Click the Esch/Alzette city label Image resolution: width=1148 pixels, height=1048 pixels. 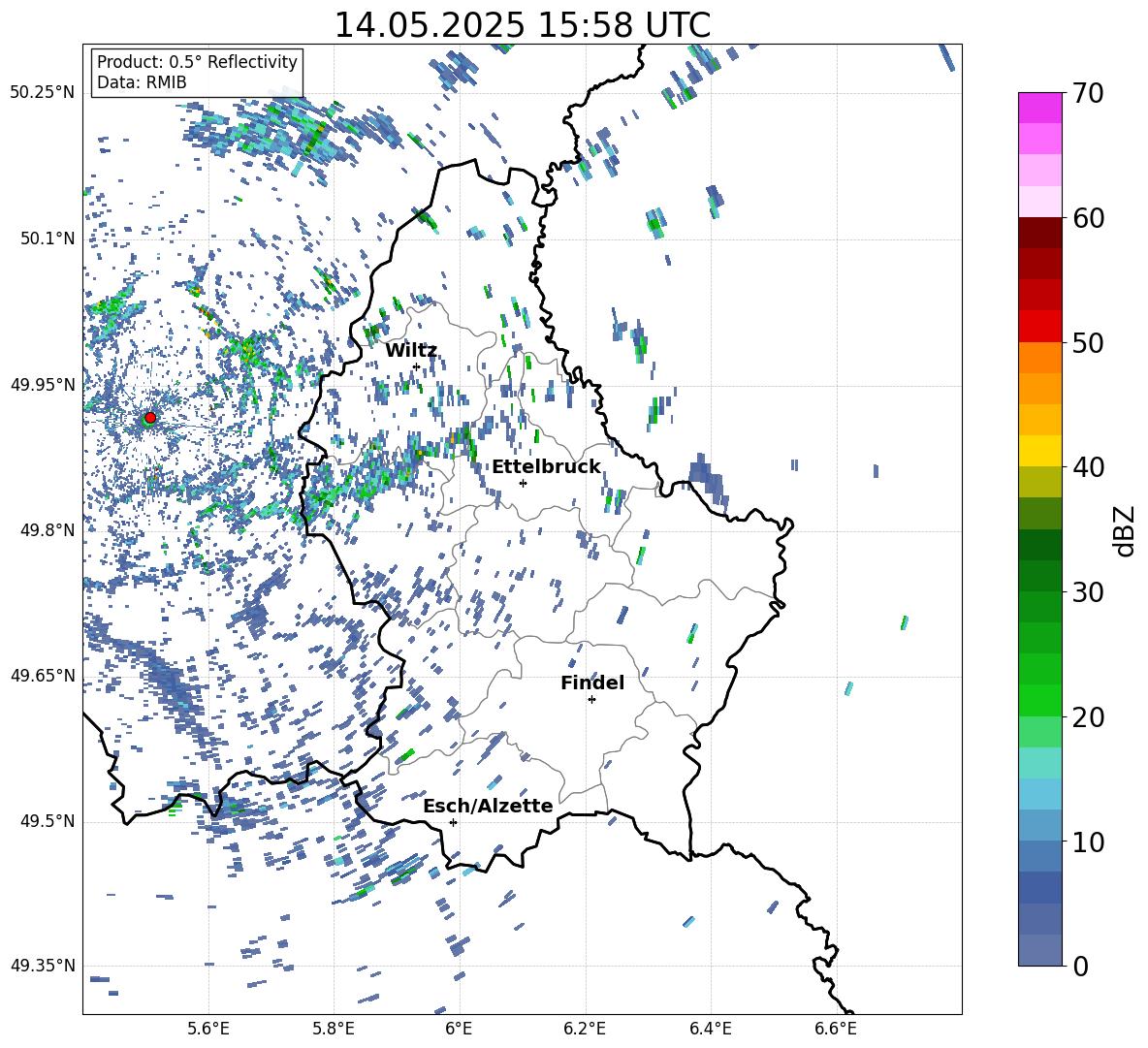488,806
